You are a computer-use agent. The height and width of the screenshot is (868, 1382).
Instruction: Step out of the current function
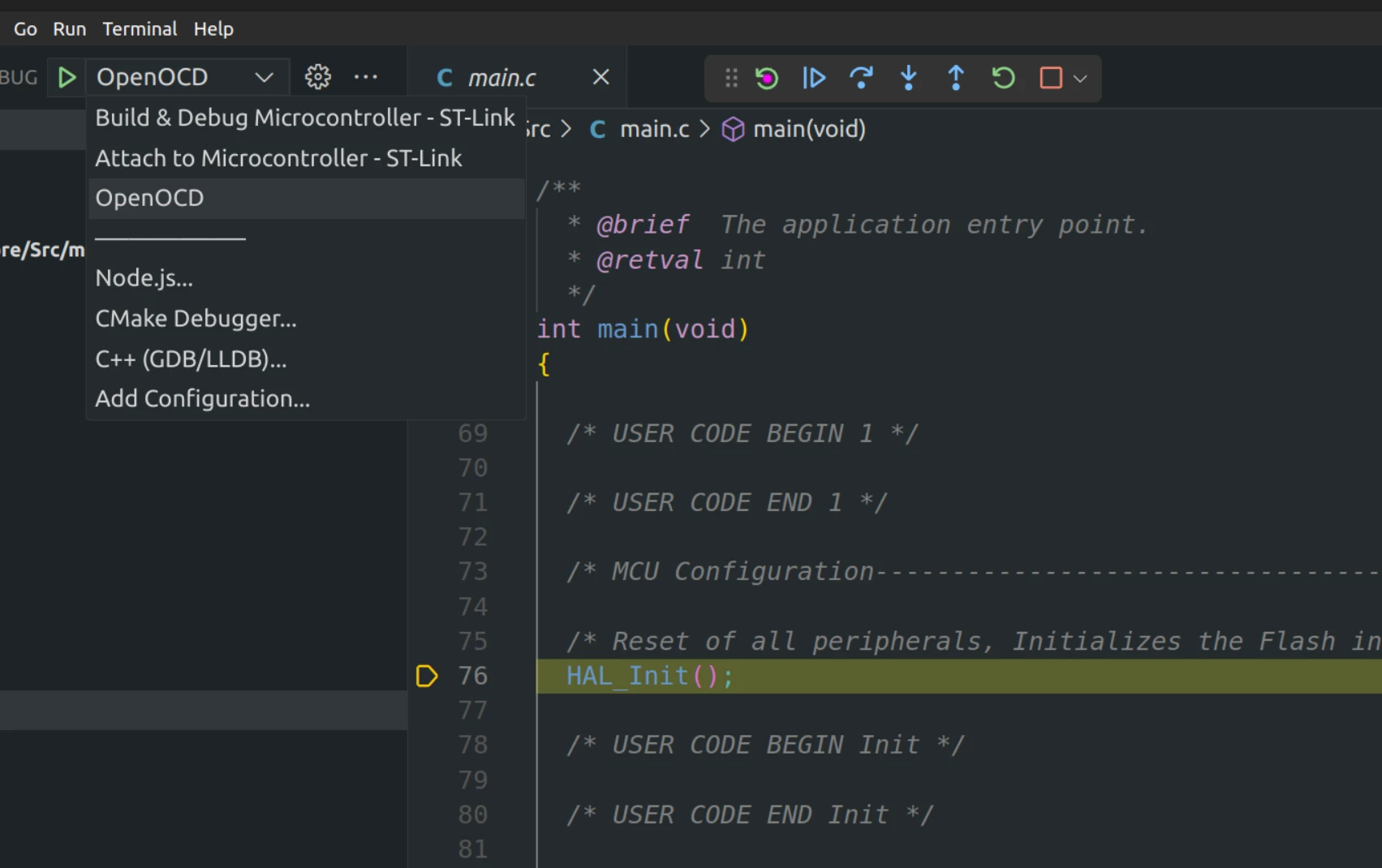point(956,78)
